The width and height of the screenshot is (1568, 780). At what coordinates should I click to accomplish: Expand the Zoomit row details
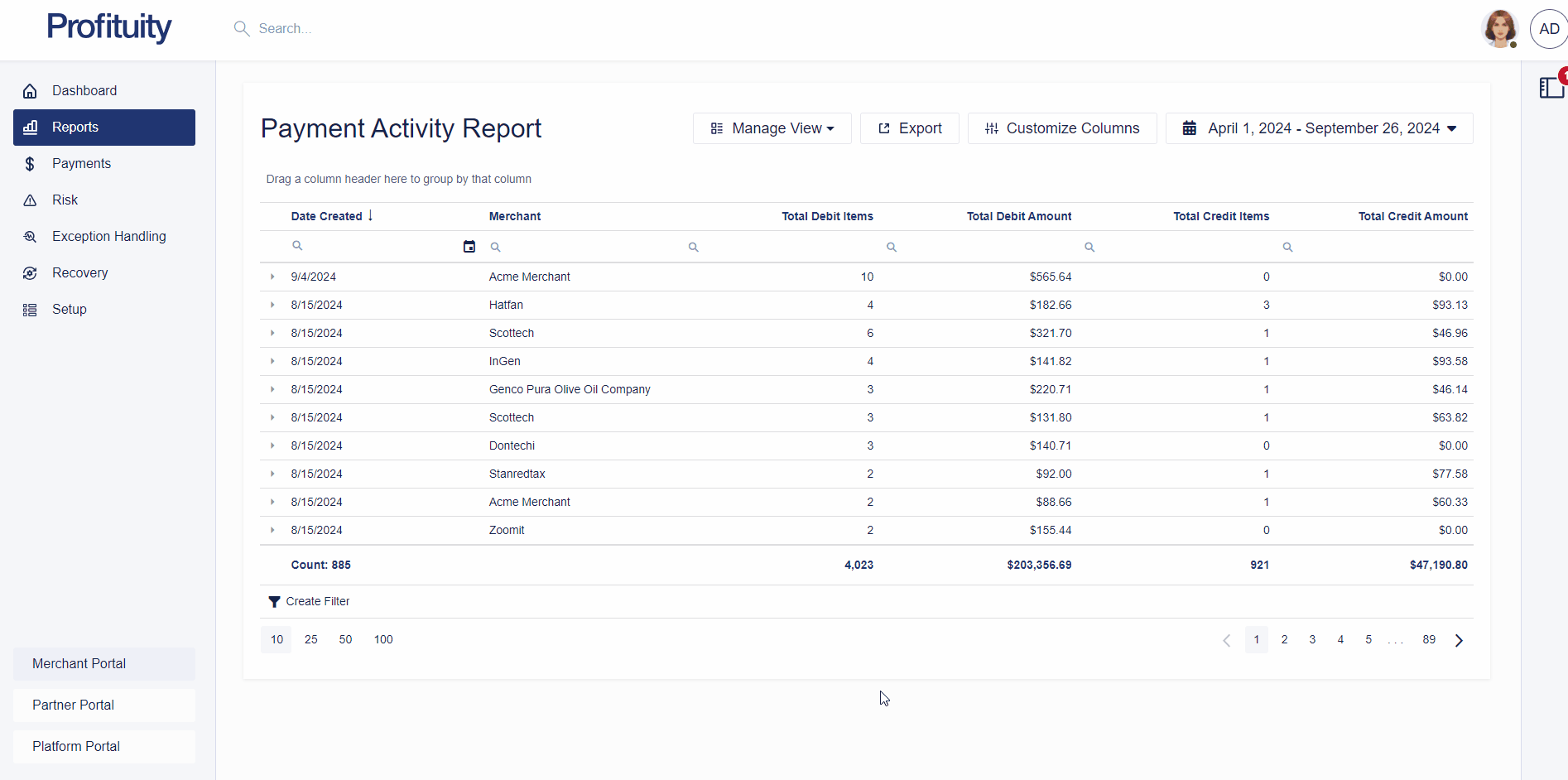[x=272, y=530]
